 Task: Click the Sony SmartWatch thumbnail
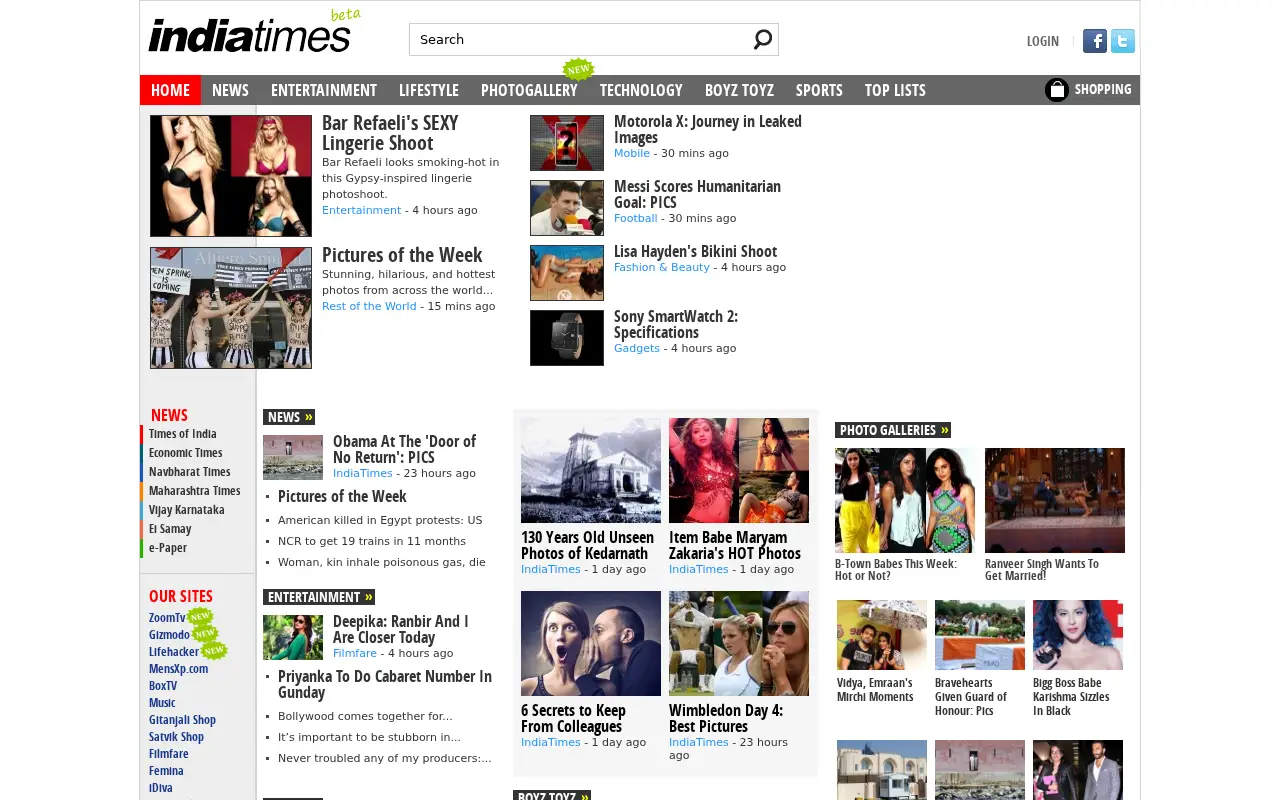click(567, 338)
